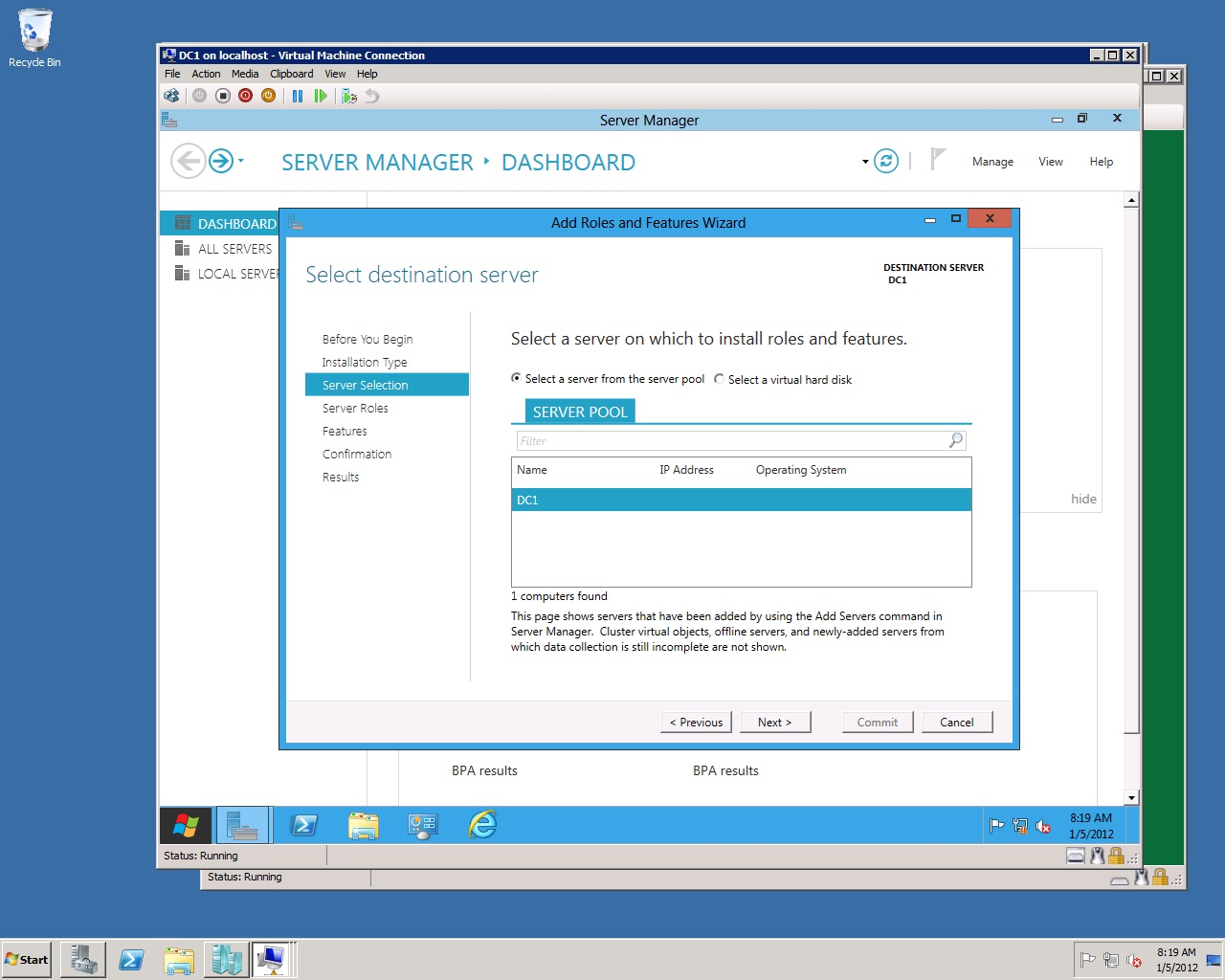
Task: Click the Server Roles wizard step
Action: coord(355,408)
